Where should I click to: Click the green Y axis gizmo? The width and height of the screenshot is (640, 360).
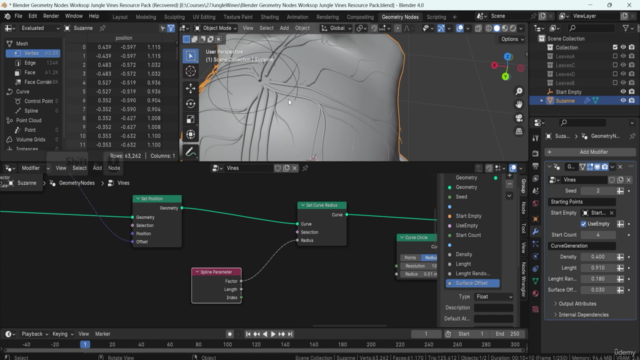pyautogui.click(x=505, y=76)
